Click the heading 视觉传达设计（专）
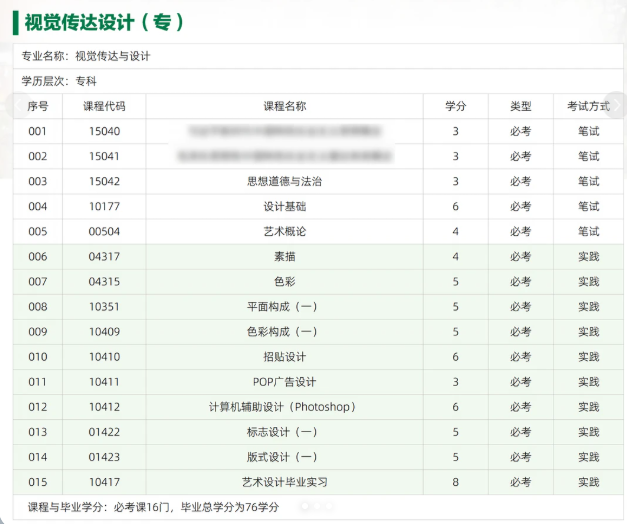The width and height of the screenshot is (627, 524). 104,22
